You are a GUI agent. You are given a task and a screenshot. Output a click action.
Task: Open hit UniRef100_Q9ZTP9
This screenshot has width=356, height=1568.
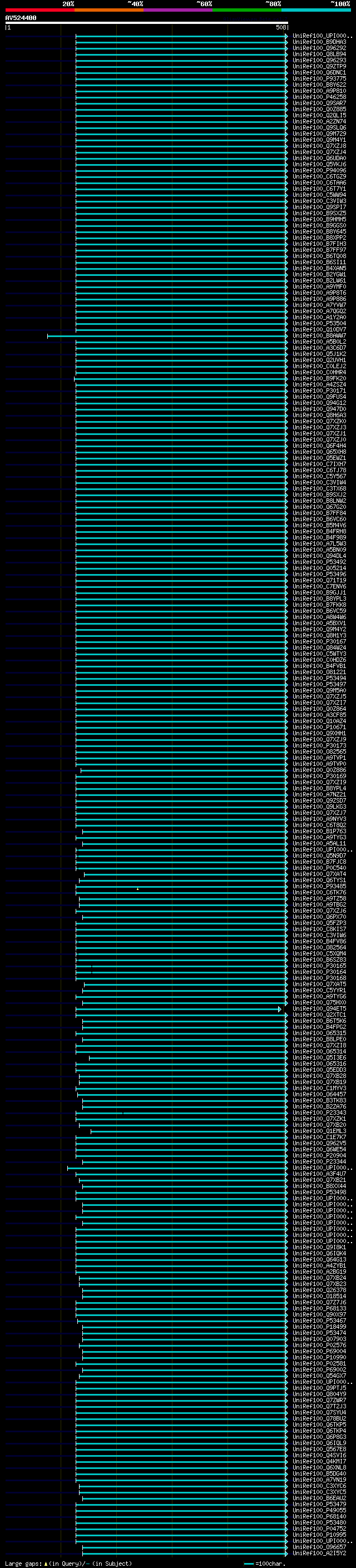(319, 66)
